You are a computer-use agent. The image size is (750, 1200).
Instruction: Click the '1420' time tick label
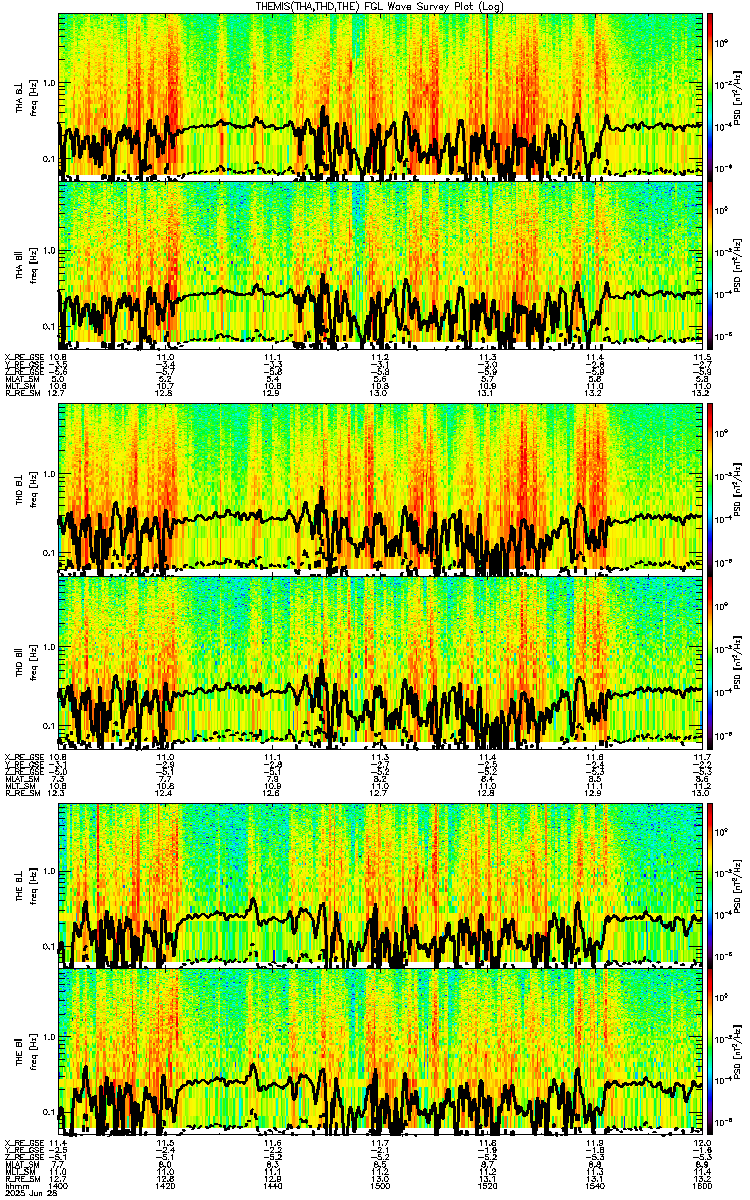tap(166, 1186)
